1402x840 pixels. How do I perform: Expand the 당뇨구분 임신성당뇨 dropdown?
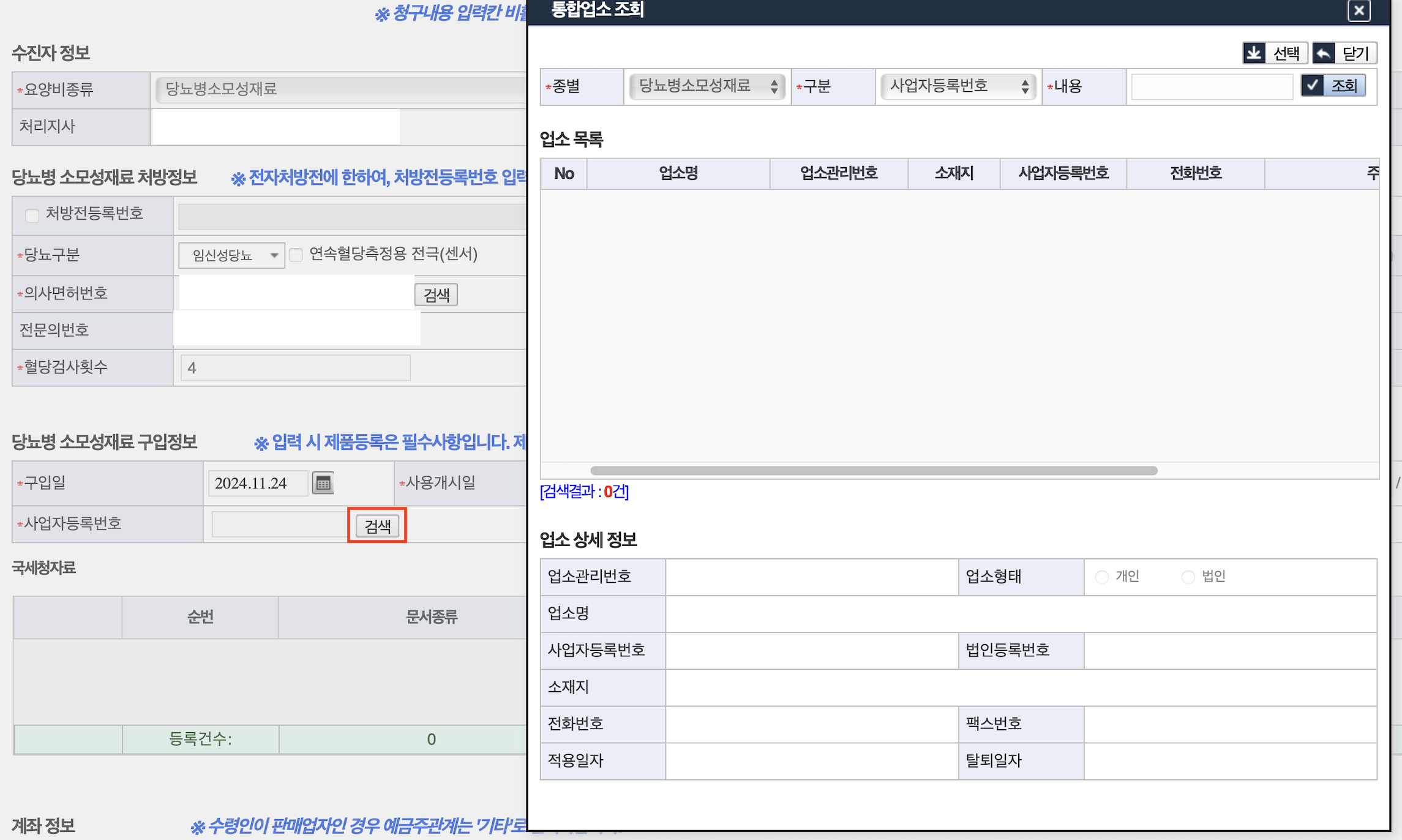[x=231, y=255]
